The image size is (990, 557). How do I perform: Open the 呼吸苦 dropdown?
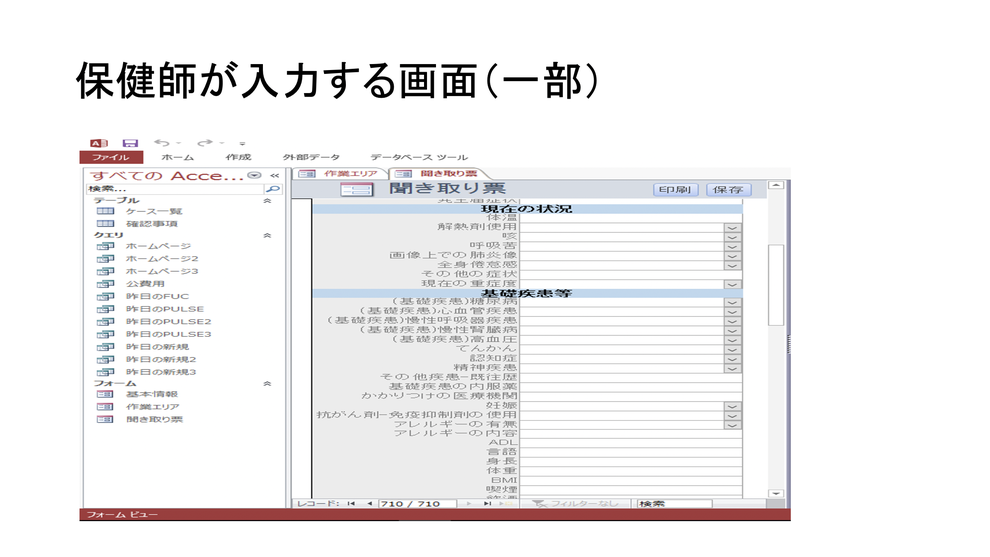pyautogui.click(x=732, y=246)
